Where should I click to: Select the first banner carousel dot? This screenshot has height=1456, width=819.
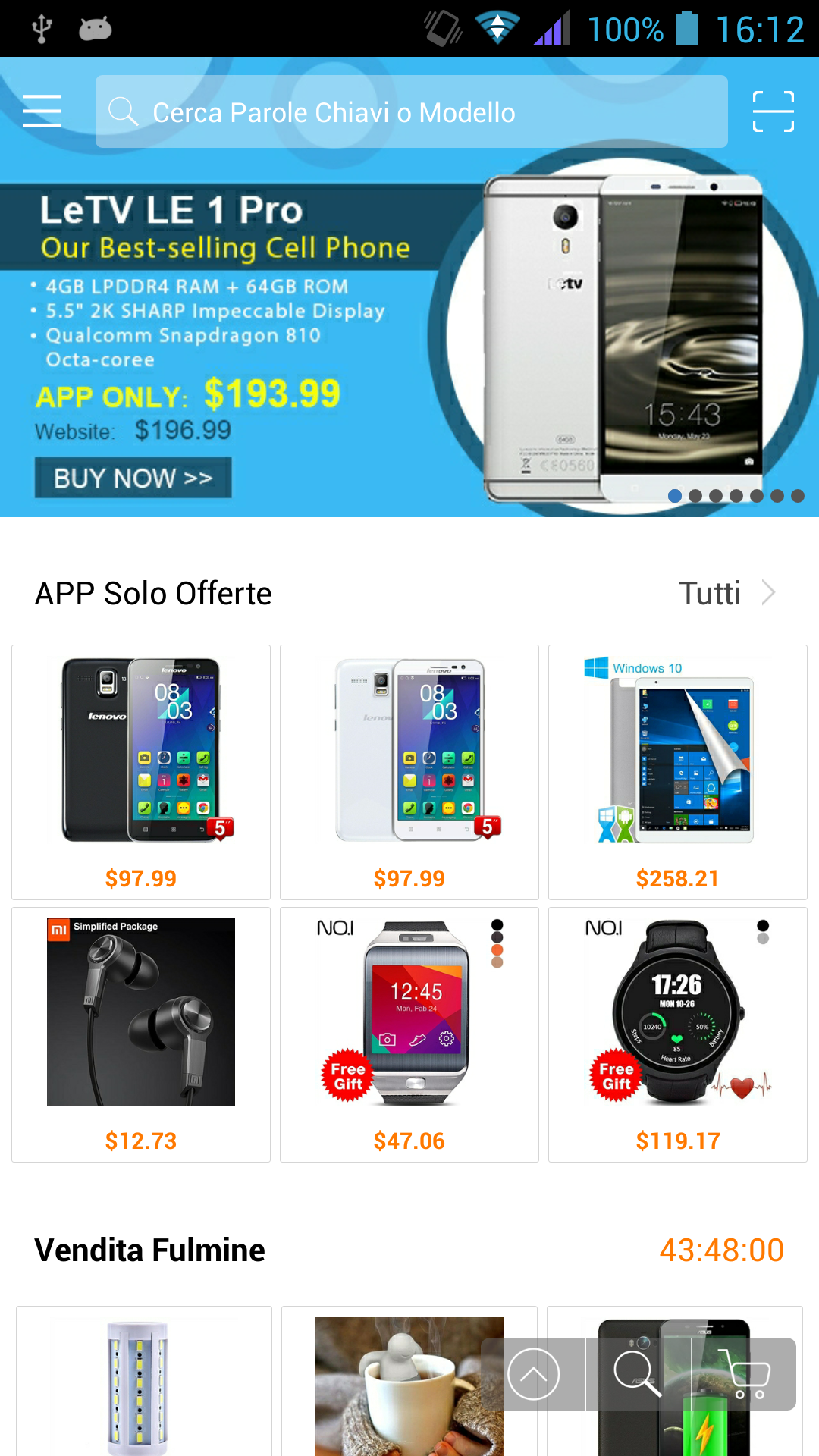(675, 496)
